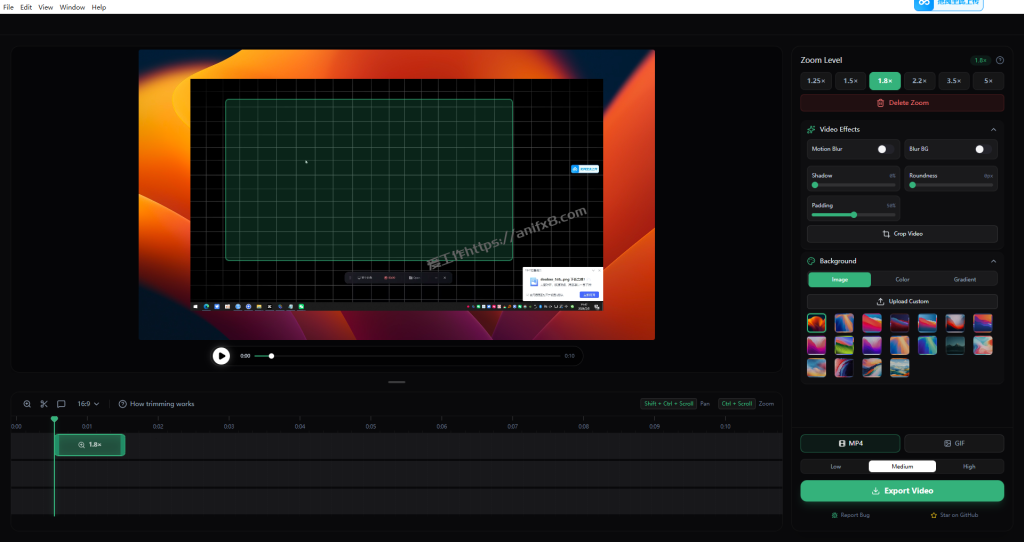
Task: Click the Zoom Level help icon
Action: (999, 60)
